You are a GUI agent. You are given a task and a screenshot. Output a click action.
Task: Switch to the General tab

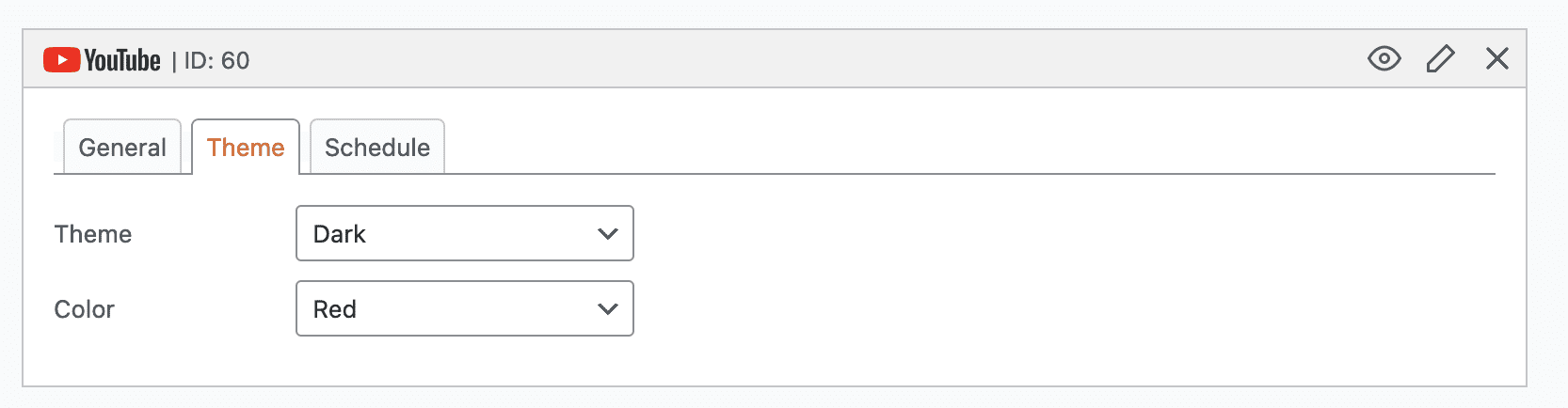coord(122,148)
